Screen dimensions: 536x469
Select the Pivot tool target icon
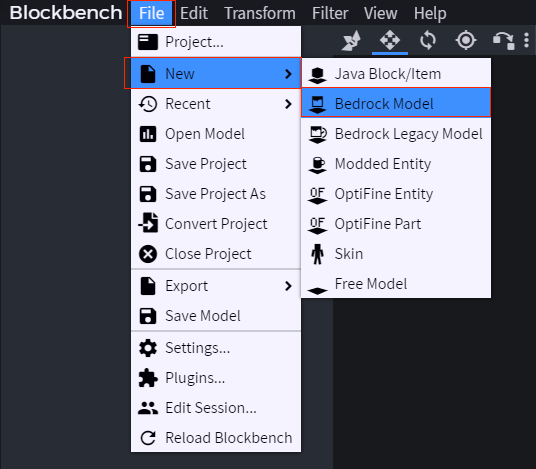coord(466,40)
